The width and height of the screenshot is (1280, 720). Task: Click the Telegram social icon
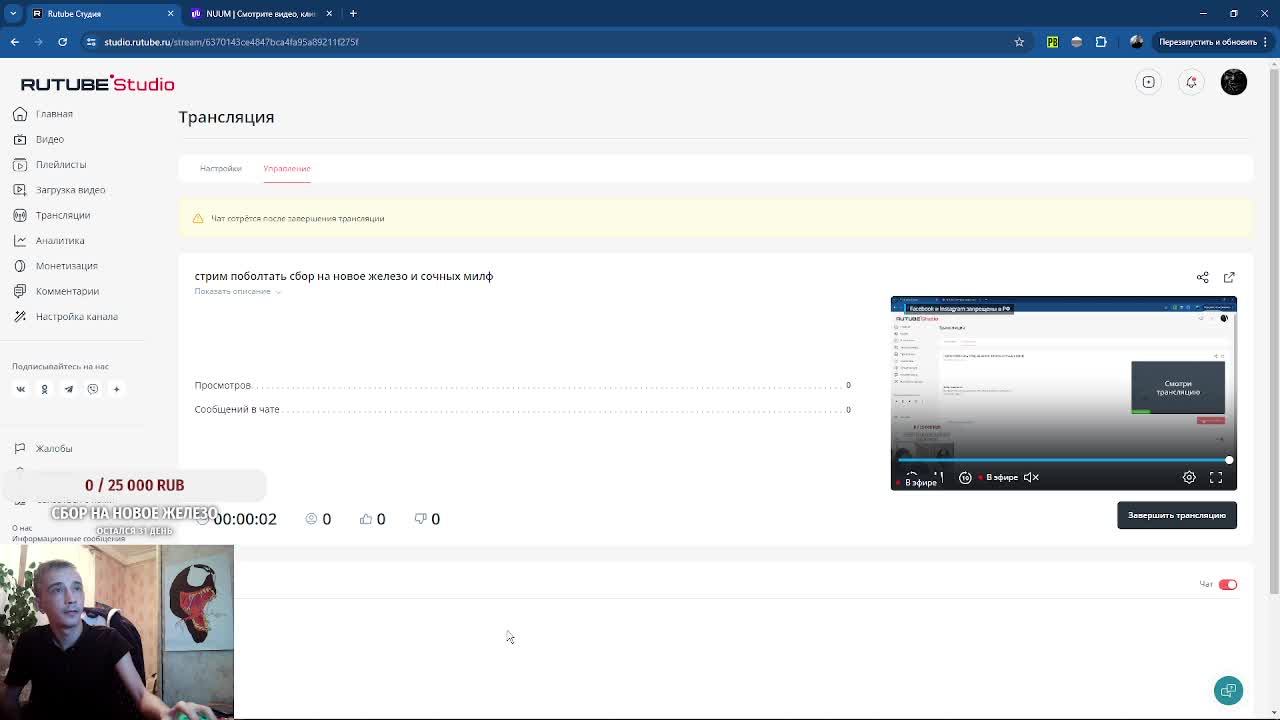[x=68, y=389]
